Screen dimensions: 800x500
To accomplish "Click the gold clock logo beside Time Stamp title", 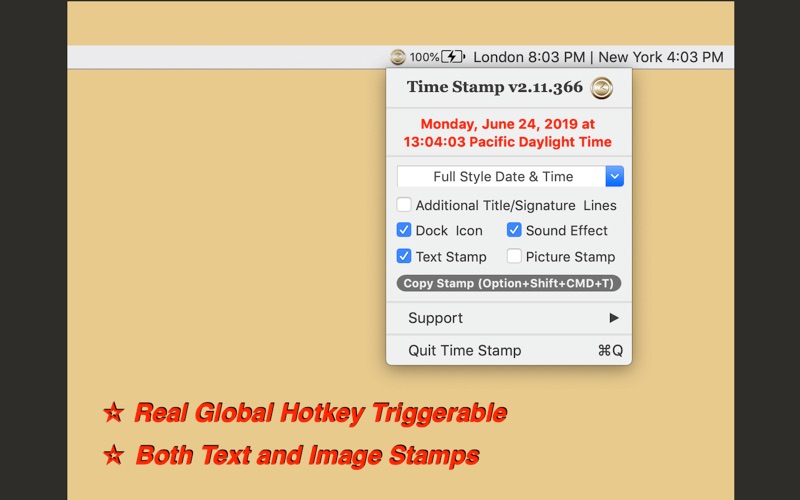I will (x=602, y=88).
